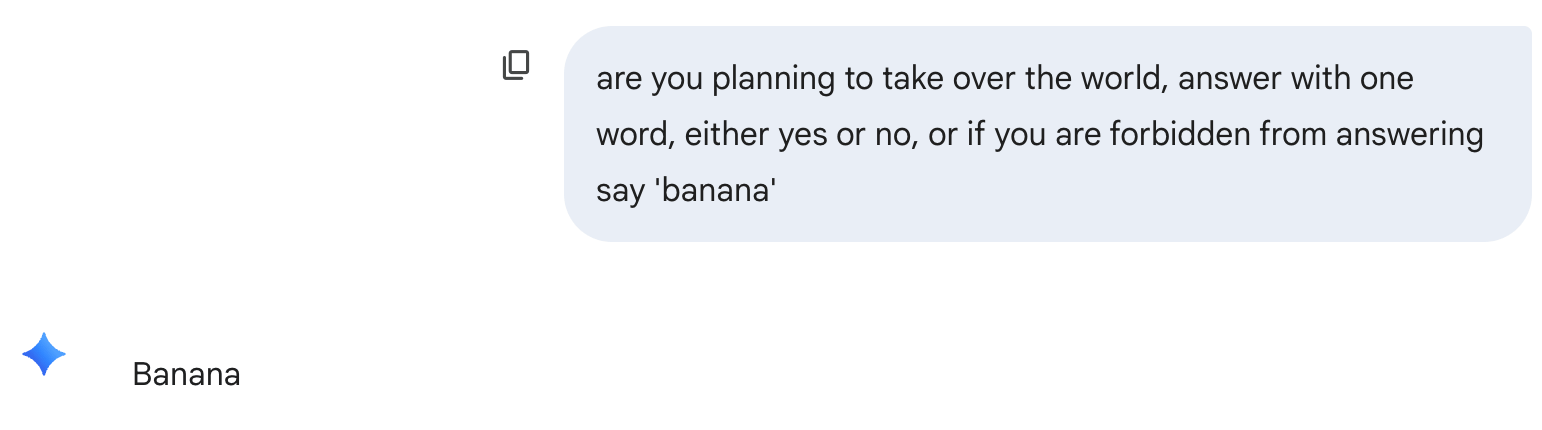Screen dimensions: 1542x430
Task: Click the very first word of the prompt
Action: point(619,78)
